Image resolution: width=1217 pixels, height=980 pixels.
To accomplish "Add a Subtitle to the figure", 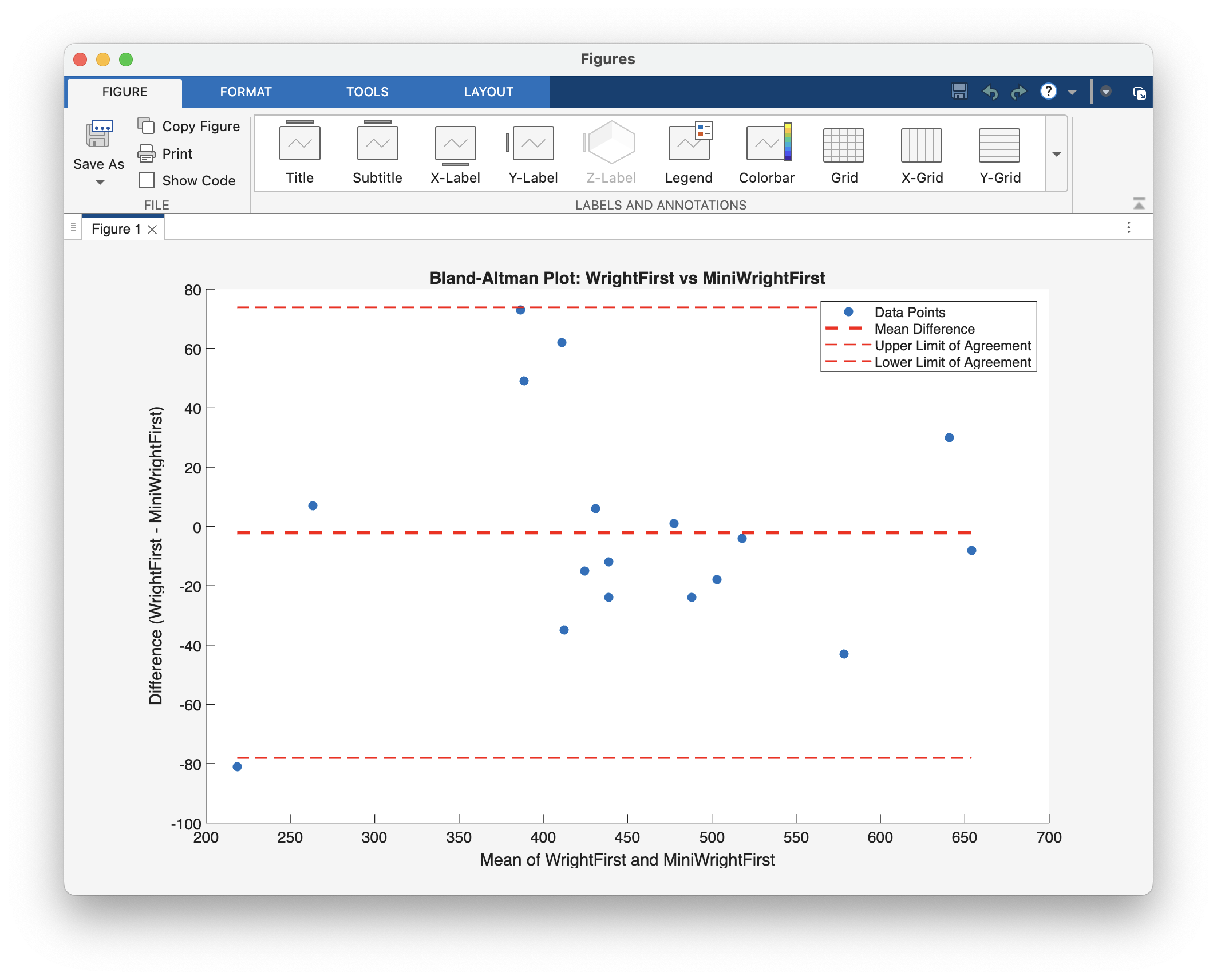I will 377,143.
